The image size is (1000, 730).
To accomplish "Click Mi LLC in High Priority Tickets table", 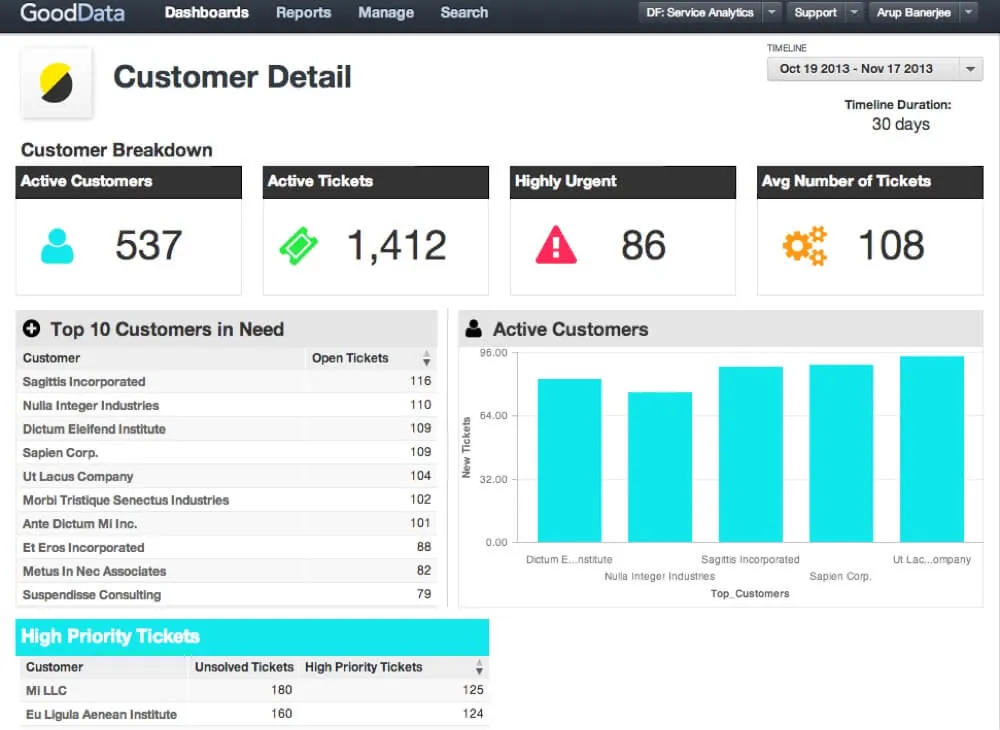I will pyautogui.click(x=45, y=690).
